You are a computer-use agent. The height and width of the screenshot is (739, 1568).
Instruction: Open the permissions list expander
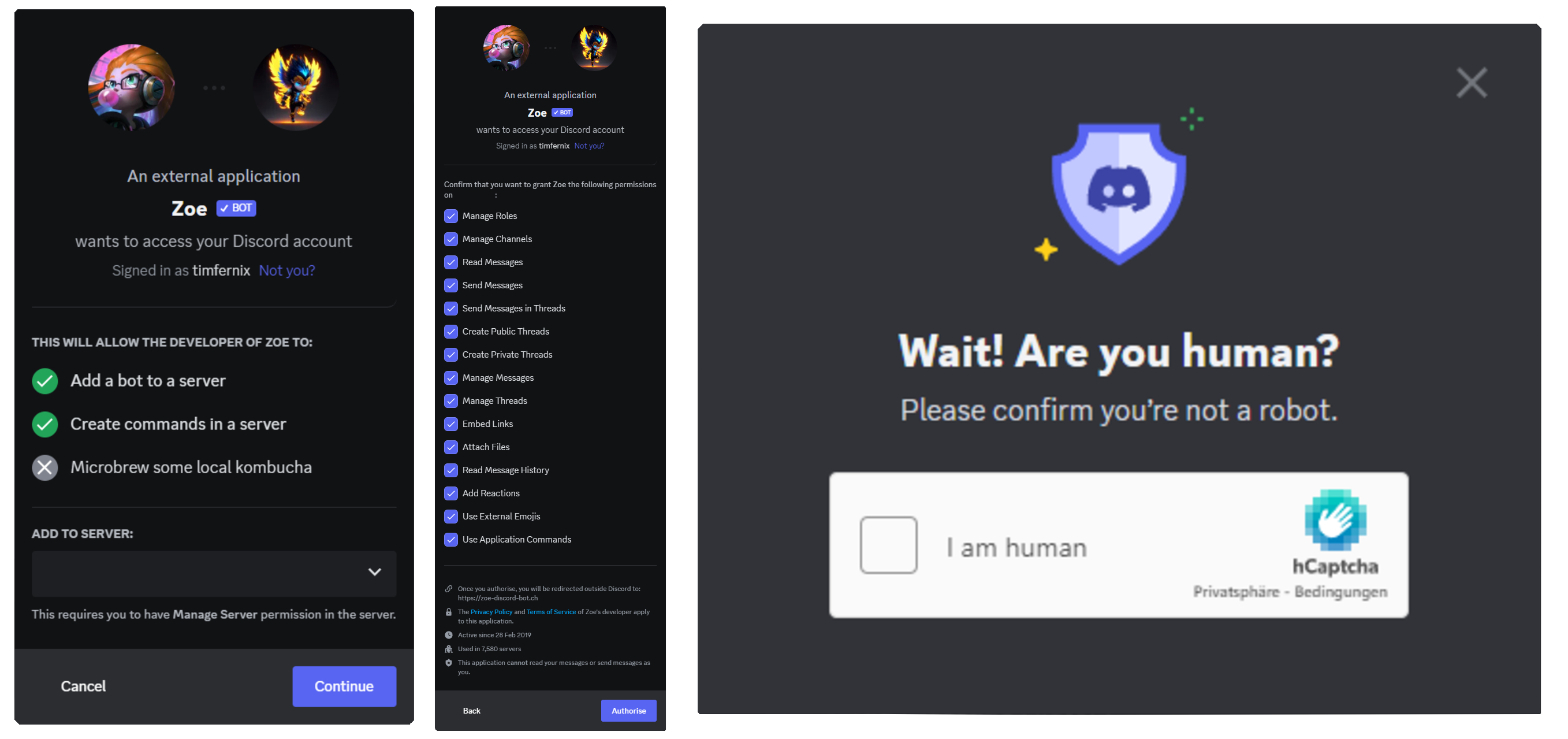(376, 572)
